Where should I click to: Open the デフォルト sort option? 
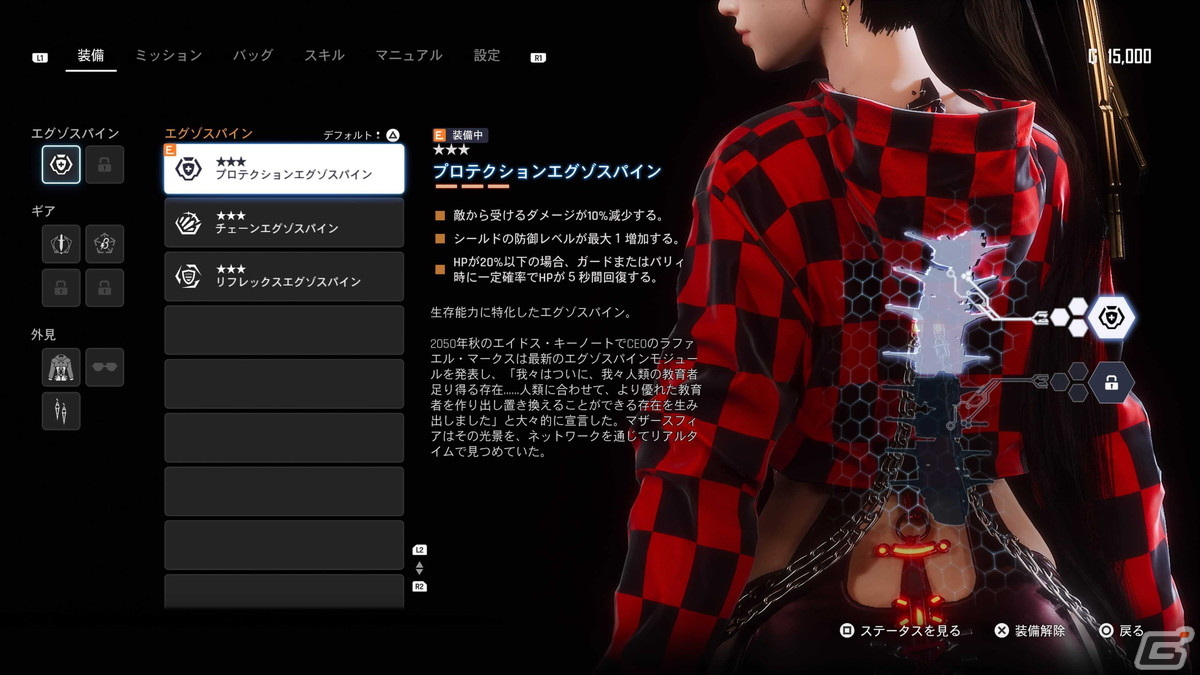[362, 135]
